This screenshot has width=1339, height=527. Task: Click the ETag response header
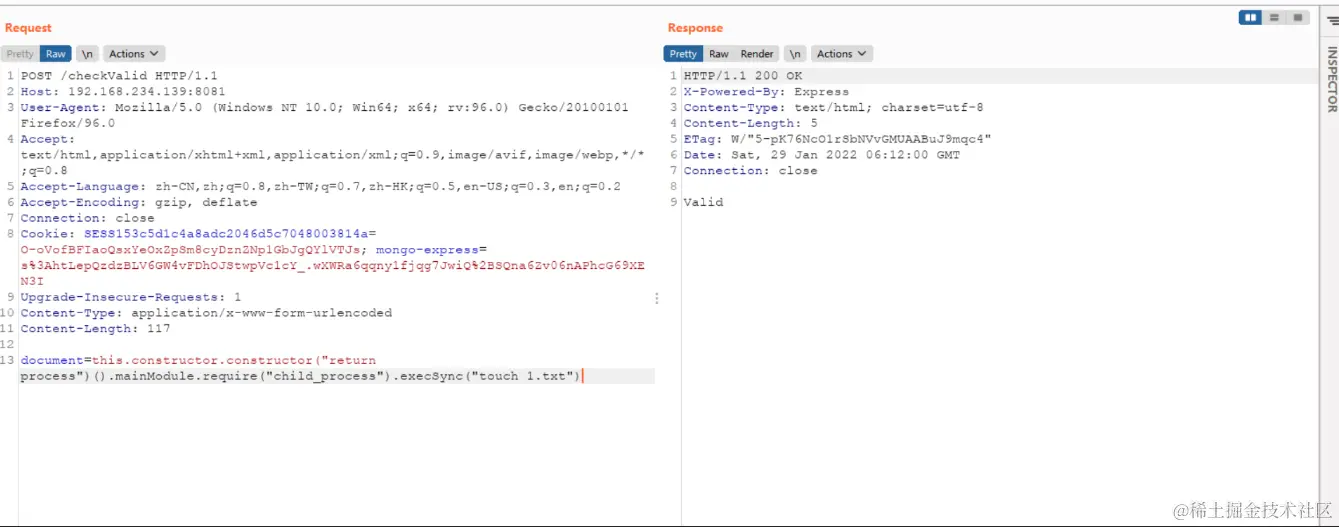[837, 139]
